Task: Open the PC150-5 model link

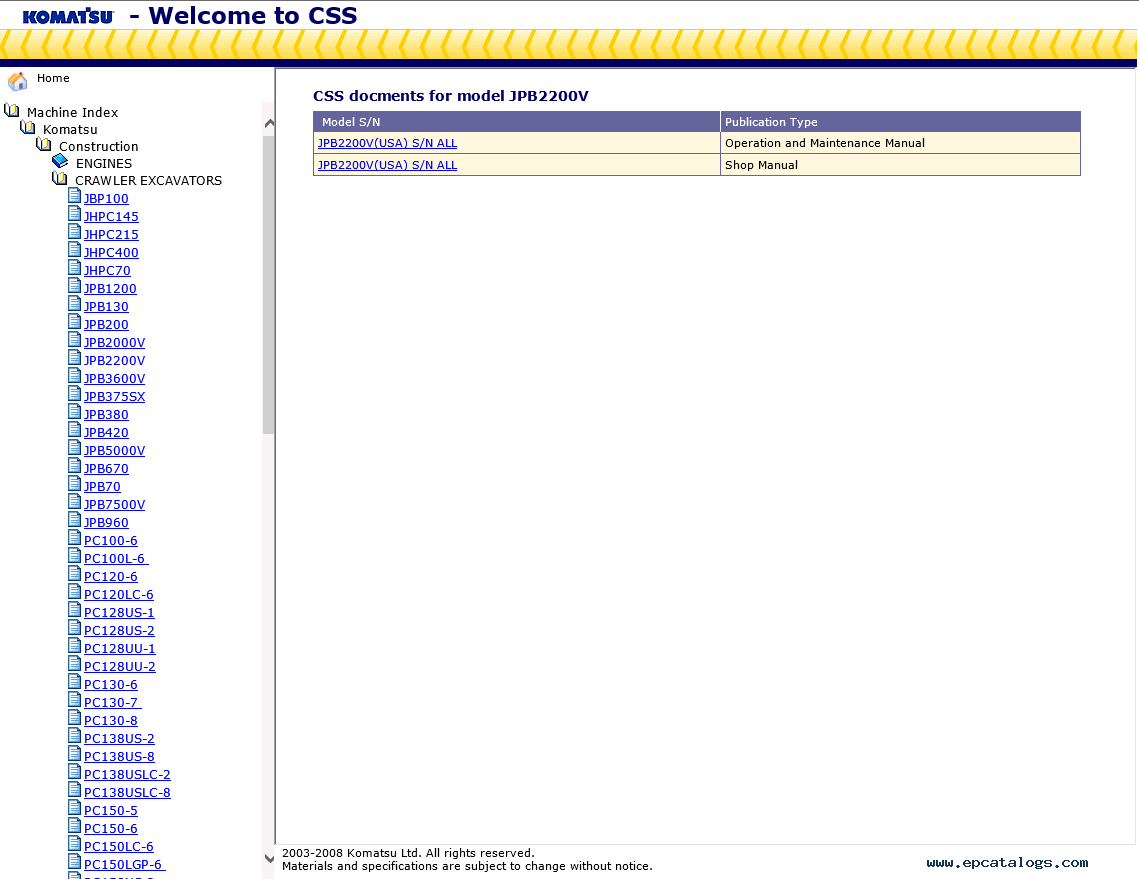Action: (110, 811)
